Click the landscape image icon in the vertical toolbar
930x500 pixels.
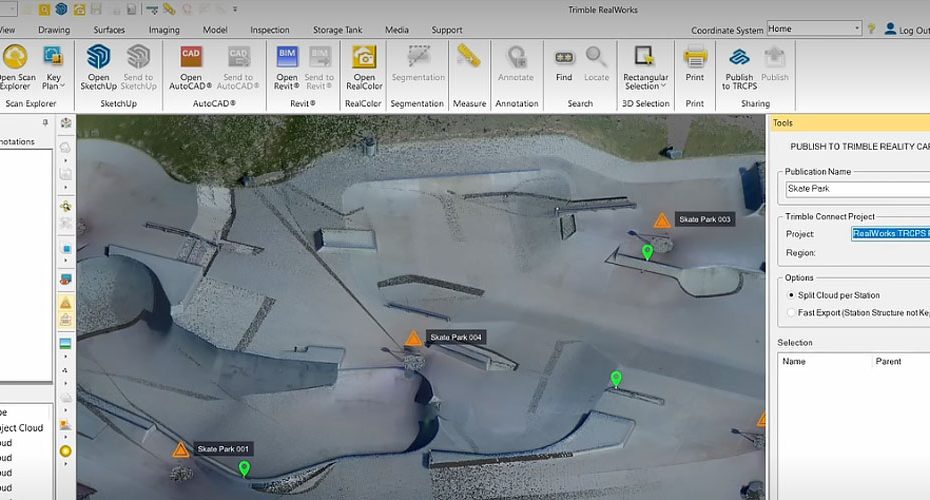pos(65,343)
